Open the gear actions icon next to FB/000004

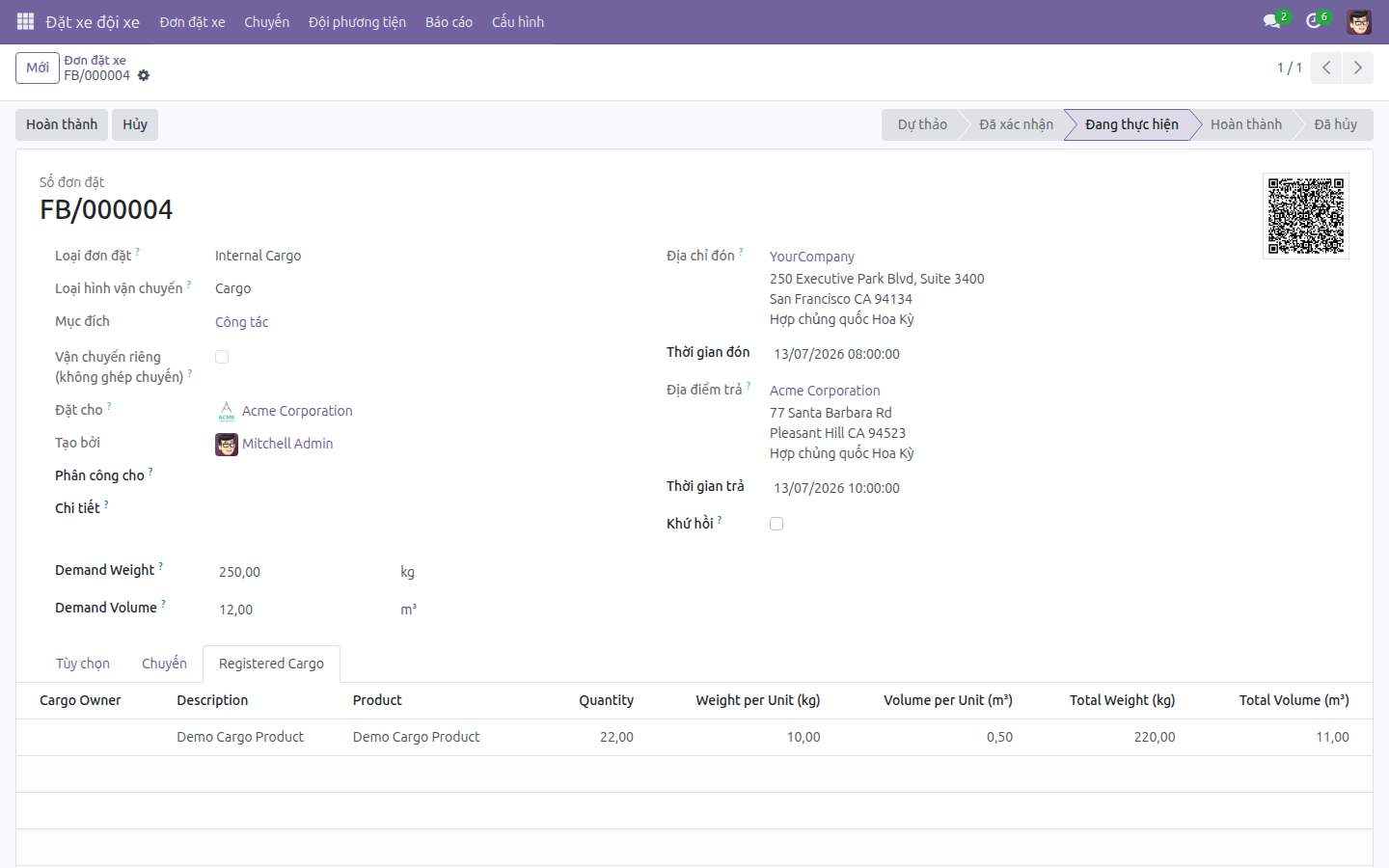(144, 75)
